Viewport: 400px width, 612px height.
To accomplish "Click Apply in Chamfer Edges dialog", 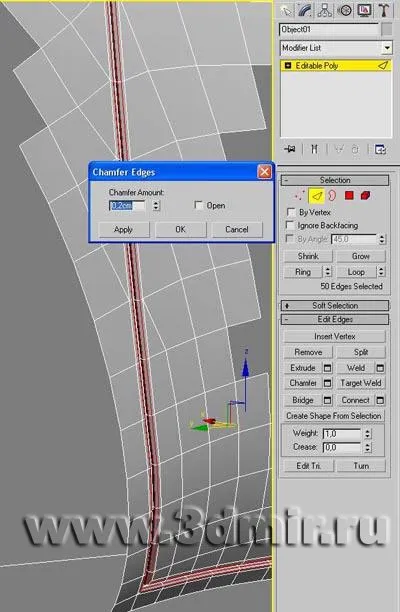I will click(x=124, y=230).
